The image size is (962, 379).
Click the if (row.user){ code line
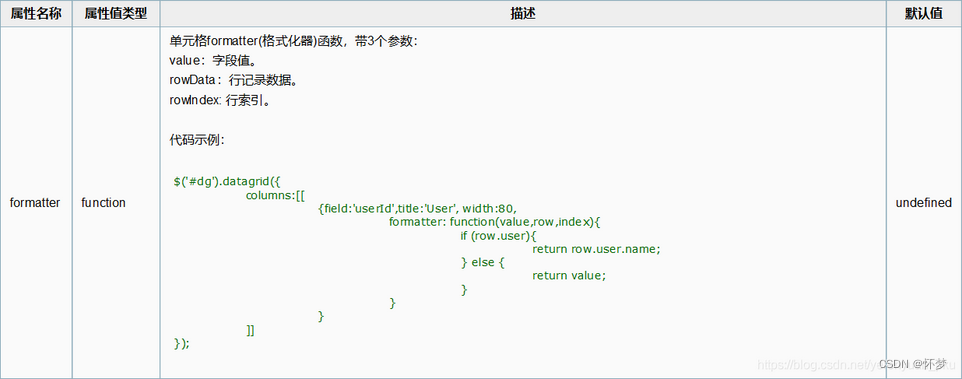[x=499, y=235]
